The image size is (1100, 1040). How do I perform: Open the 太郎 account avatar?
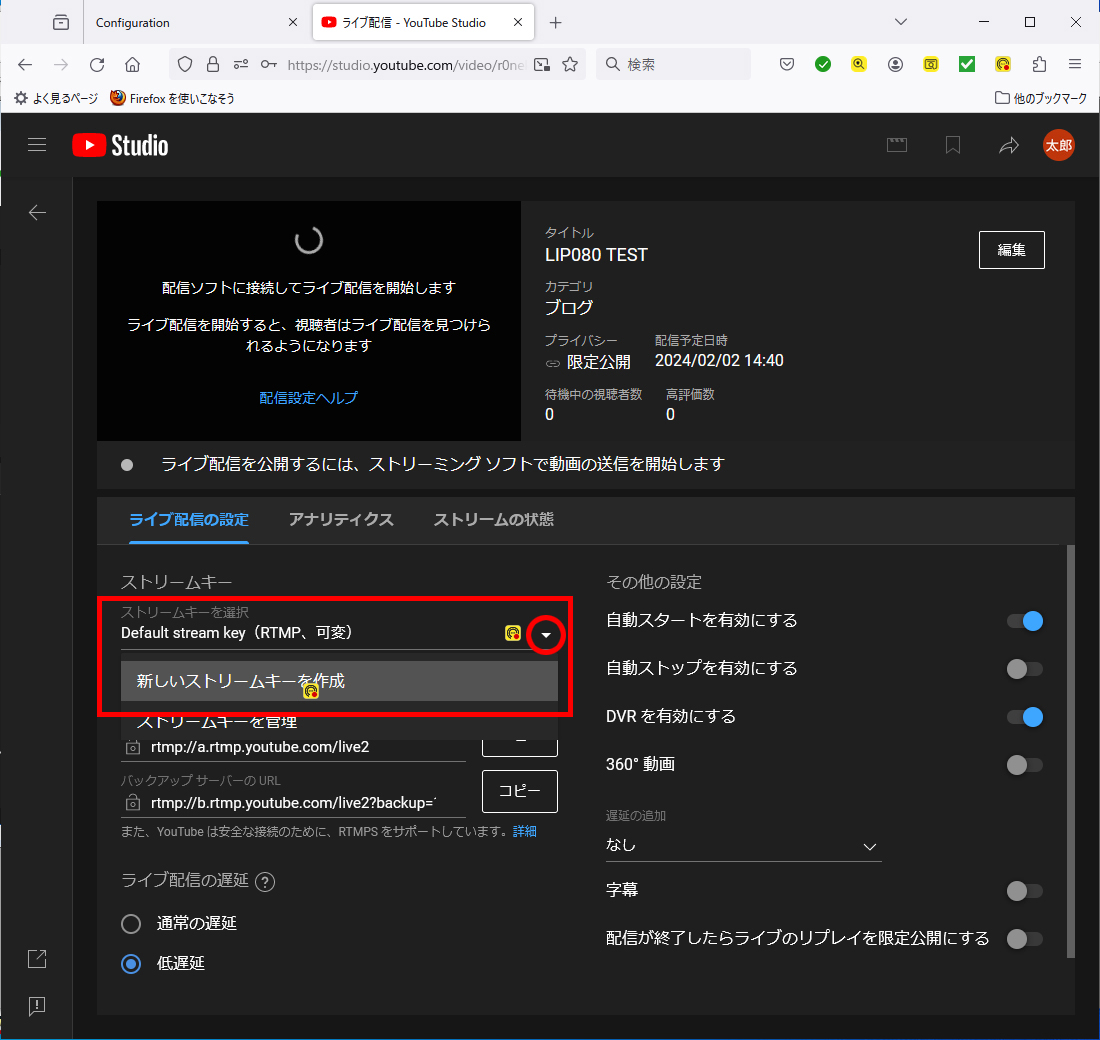coord(1059,145)
